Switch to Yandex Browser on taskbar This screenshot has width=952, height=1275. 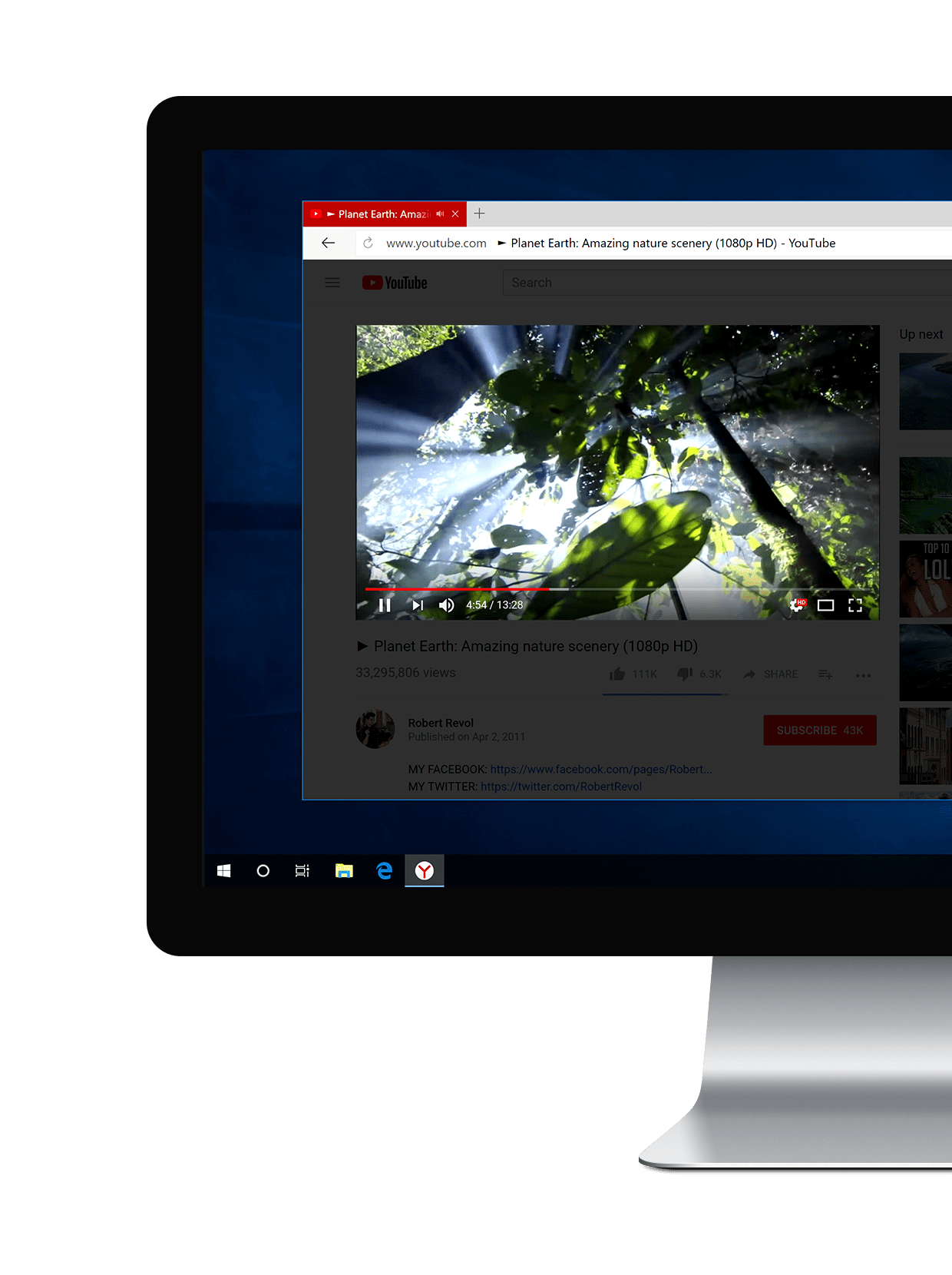[425, 870]
